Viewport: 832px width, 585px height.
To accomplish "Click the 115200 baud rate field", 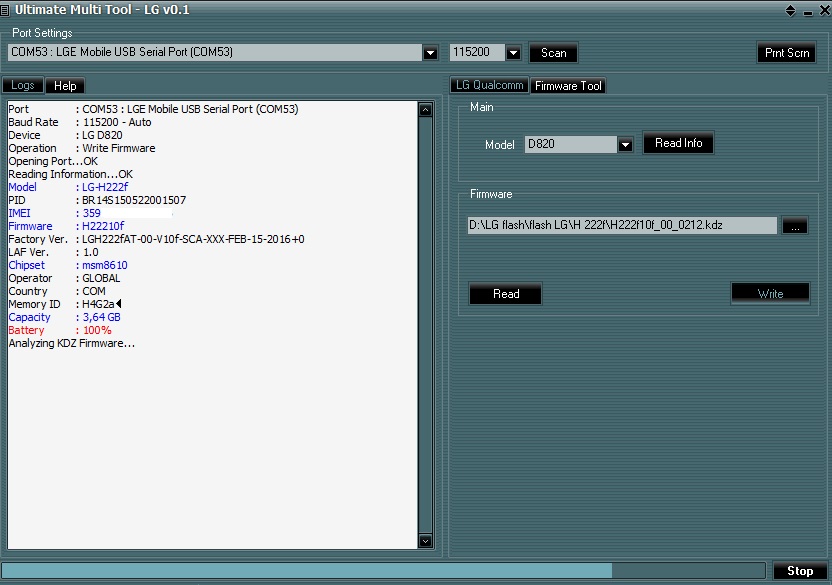I will (477, 52).
